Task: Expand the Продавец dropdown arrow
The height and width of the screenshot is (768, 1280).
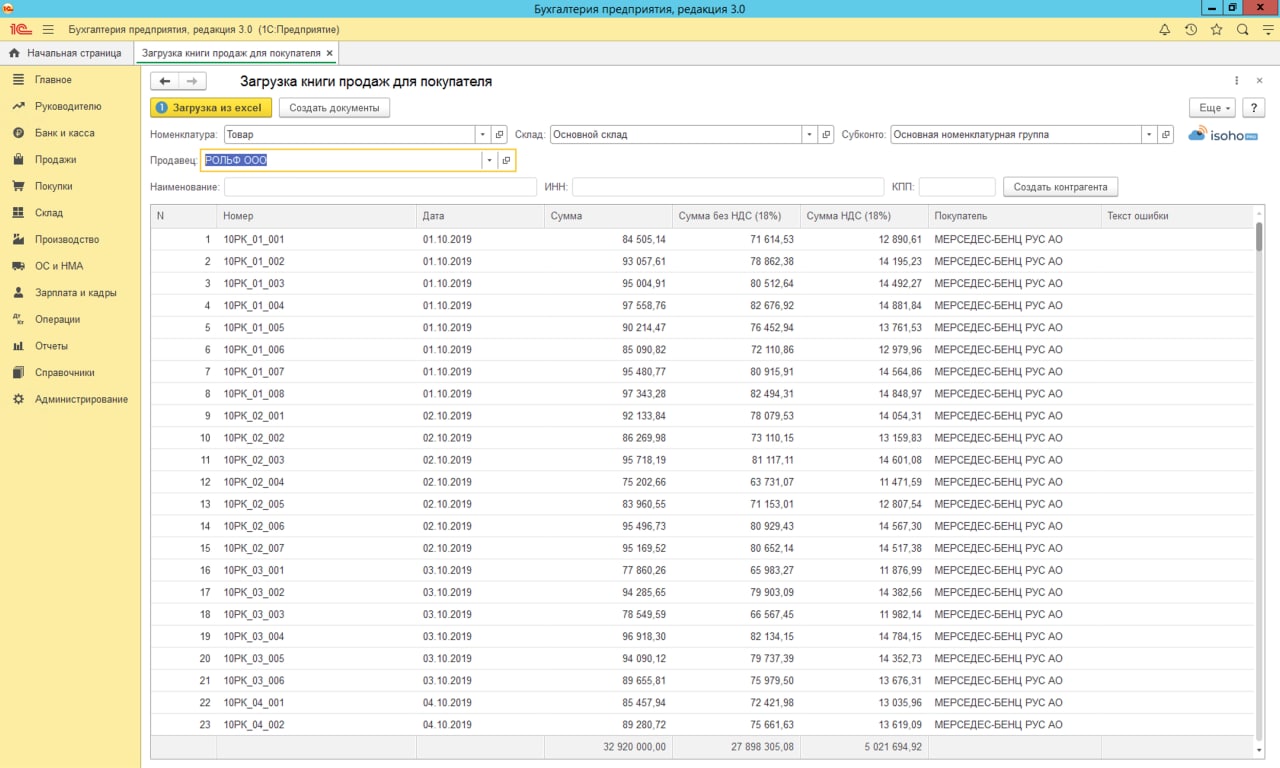Action: point(489,160)
